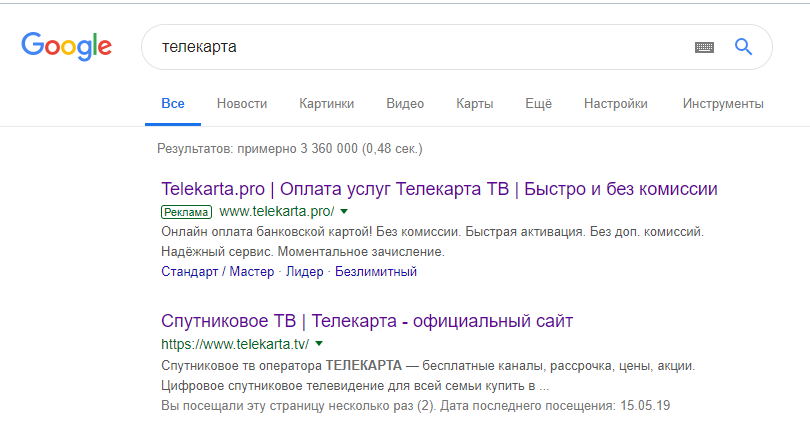Open the Стандарт / Мастер sitelink
The height and width of the screenshot is (430, 810).
click(217, 271)
